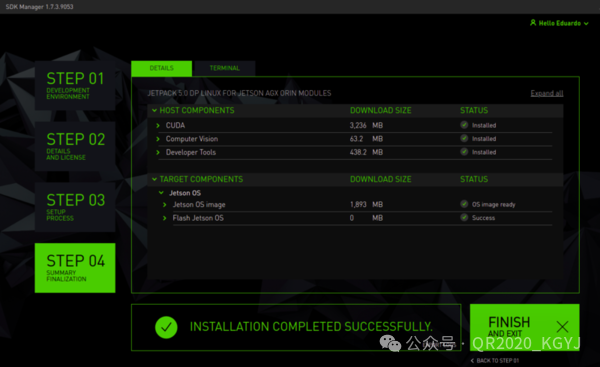
Task: Collapse the Jetson OS group
Action: tap(161, 193)
